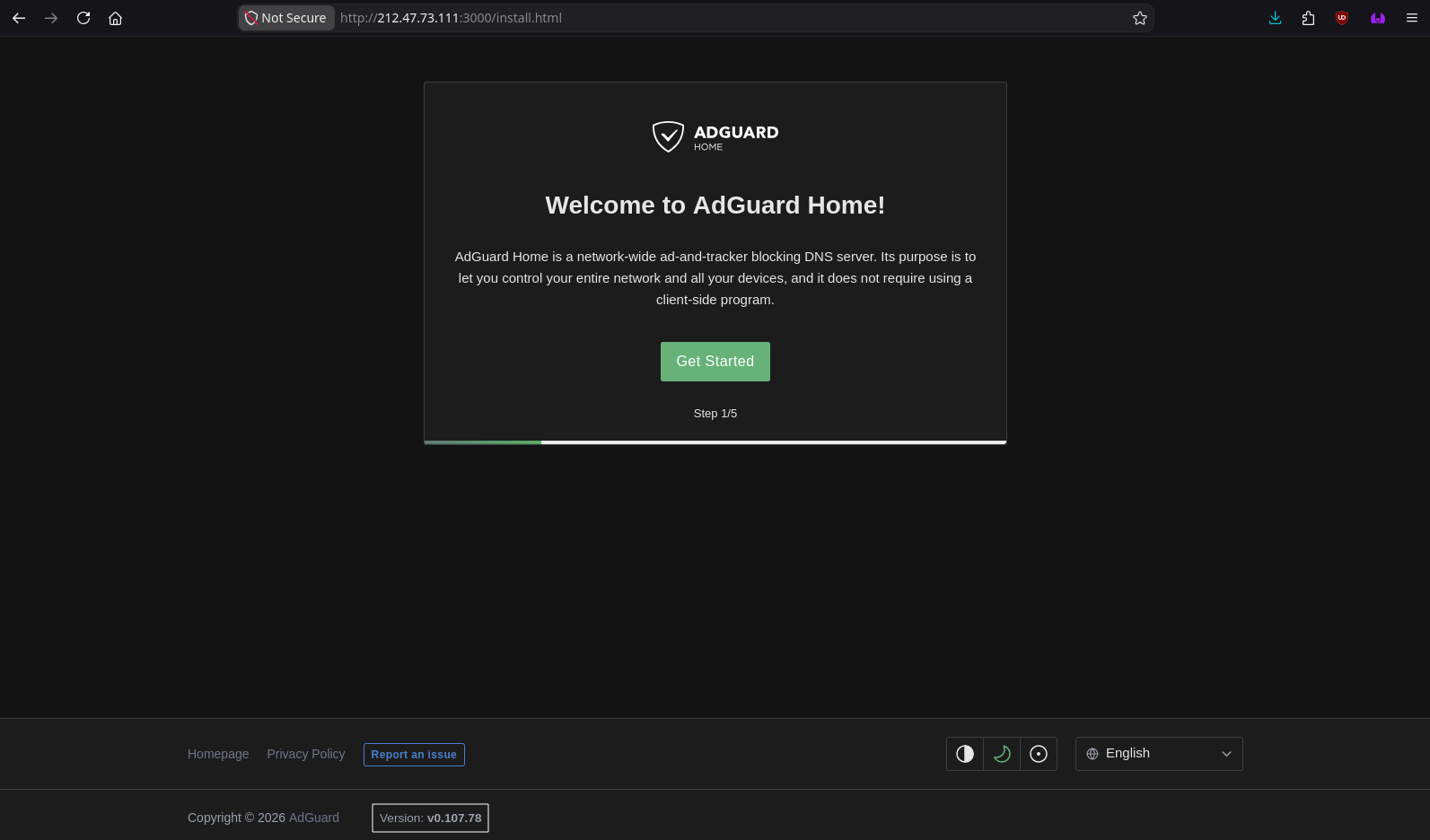Open the English language dropdown
1430x840 pixels.
[x=1159, y=754]
